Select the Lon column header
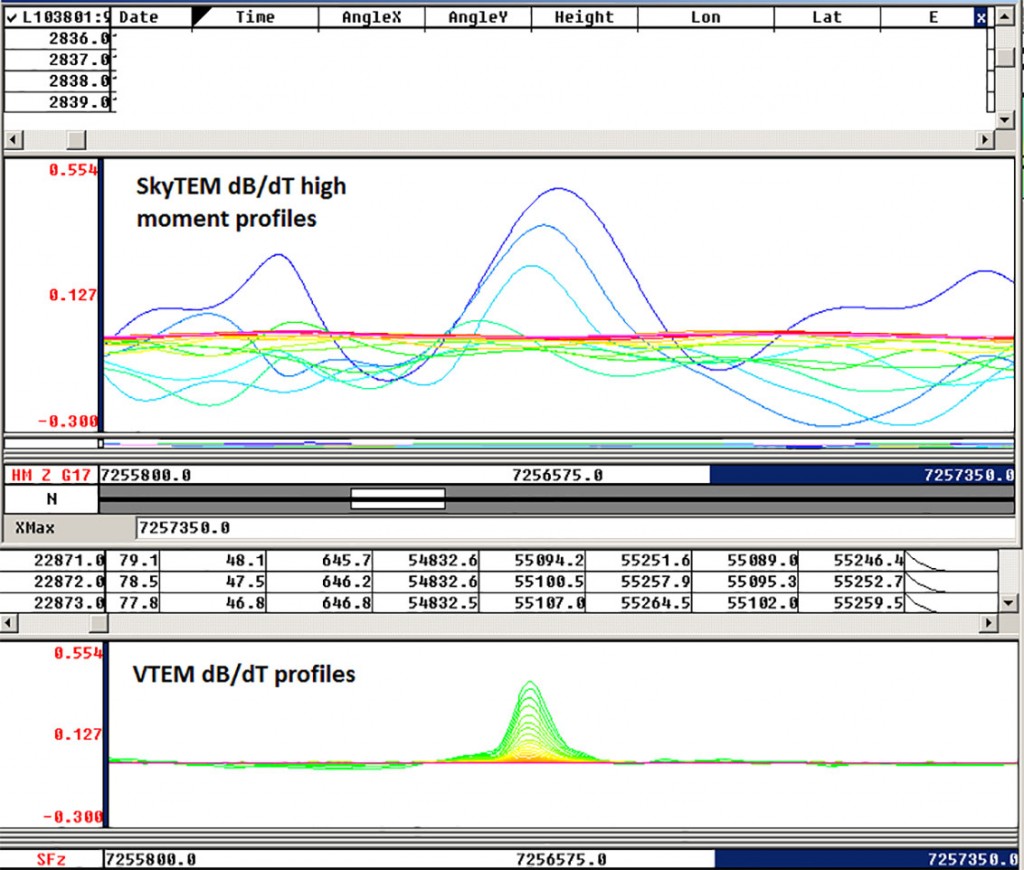 pos(706,16)
